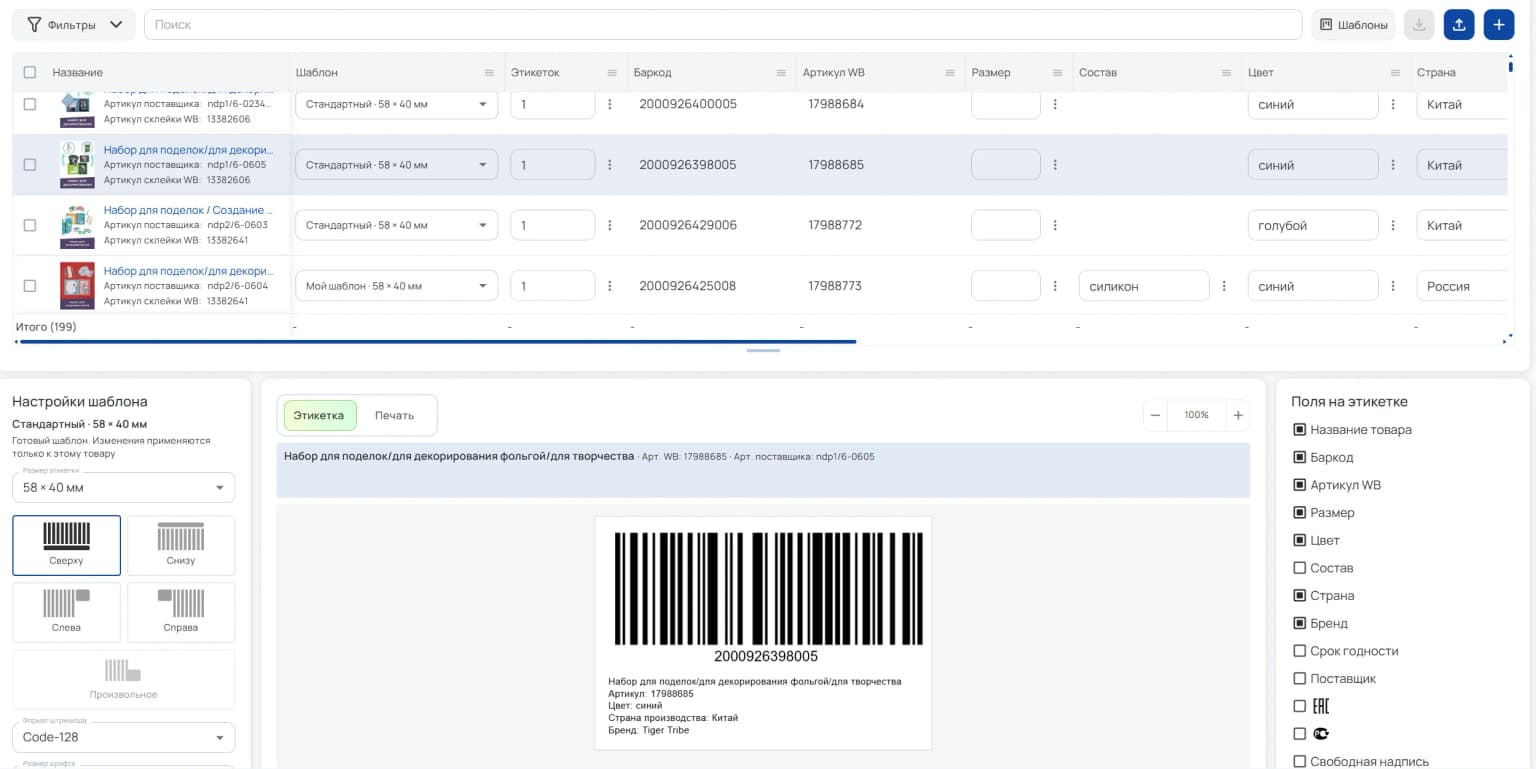
Task: Open column menu for Цвет header
Action: coord(1395,73)
